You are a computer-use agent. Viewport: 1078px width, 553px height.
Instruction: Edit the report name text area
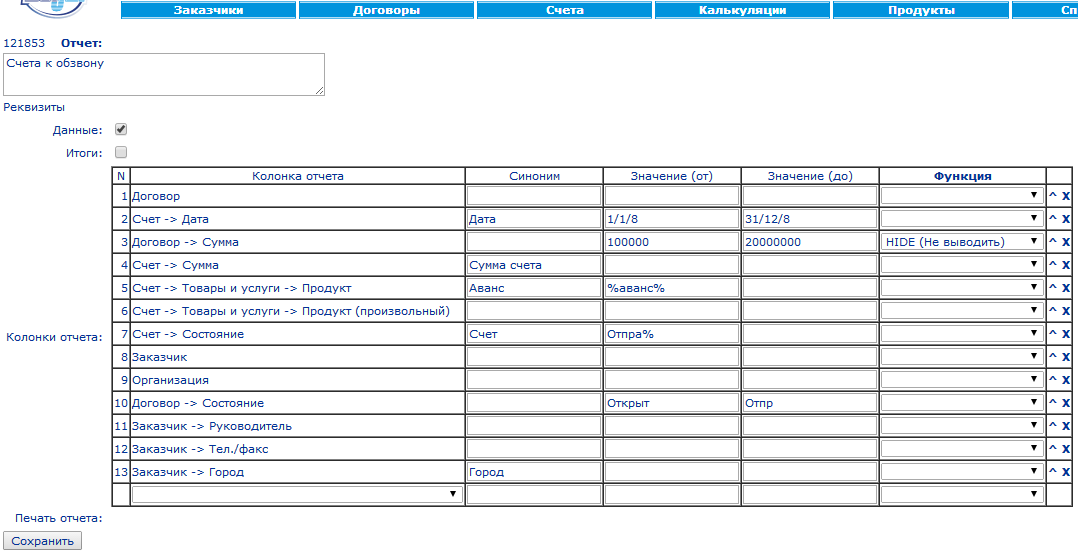coord(164,74)
